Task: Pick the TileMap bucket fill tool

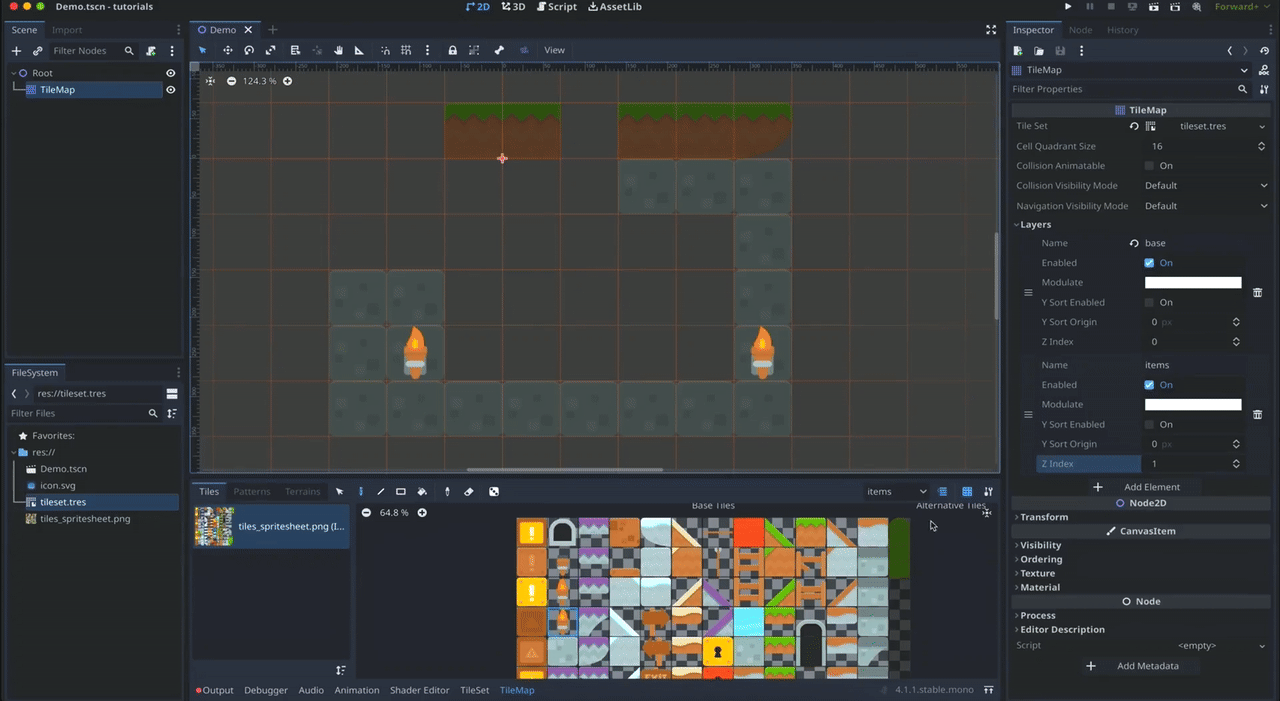Action: (x=422, y=491)
